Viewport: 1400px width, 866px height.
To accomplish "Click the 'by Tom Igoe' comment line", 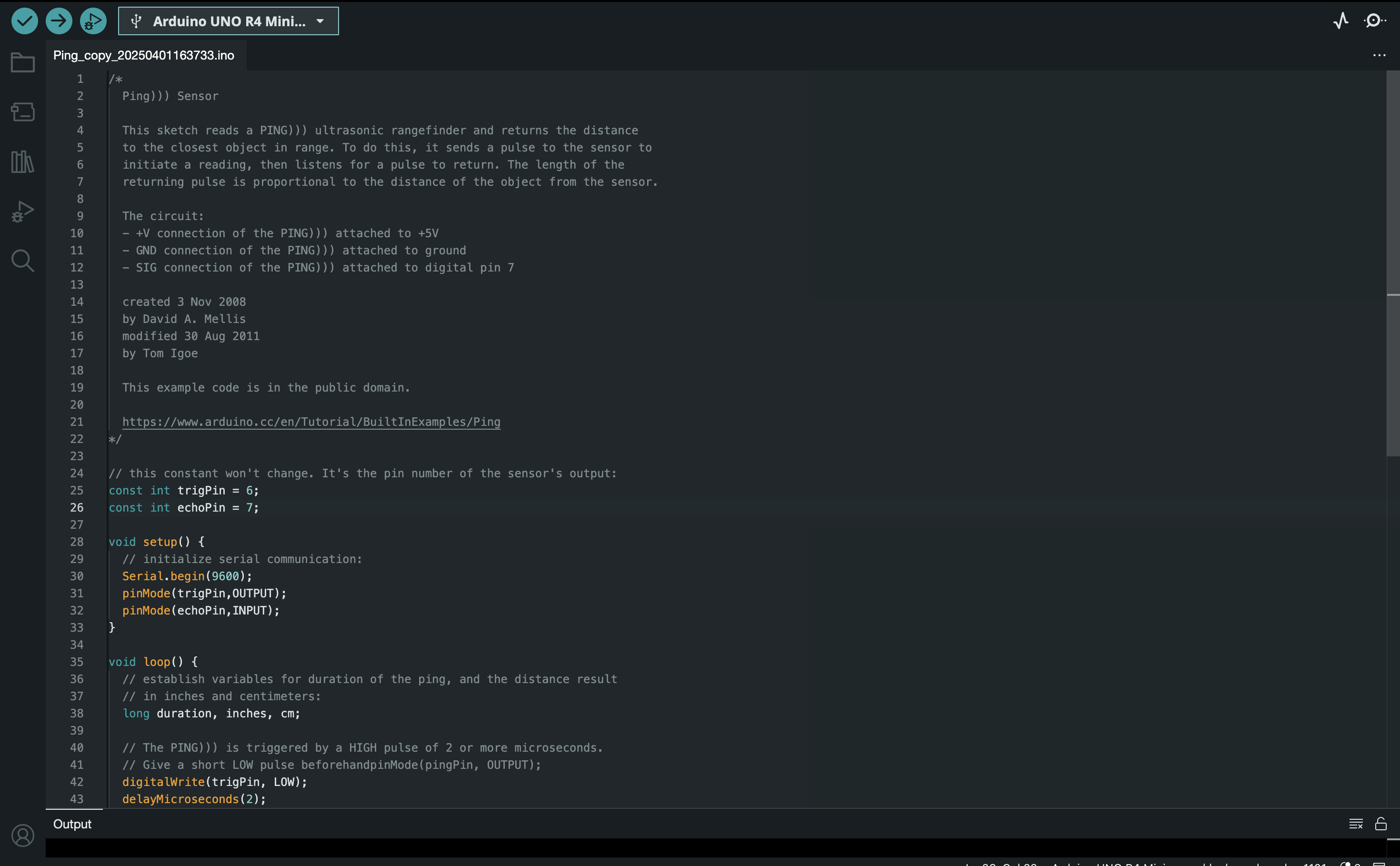I will tap(160, 353).
